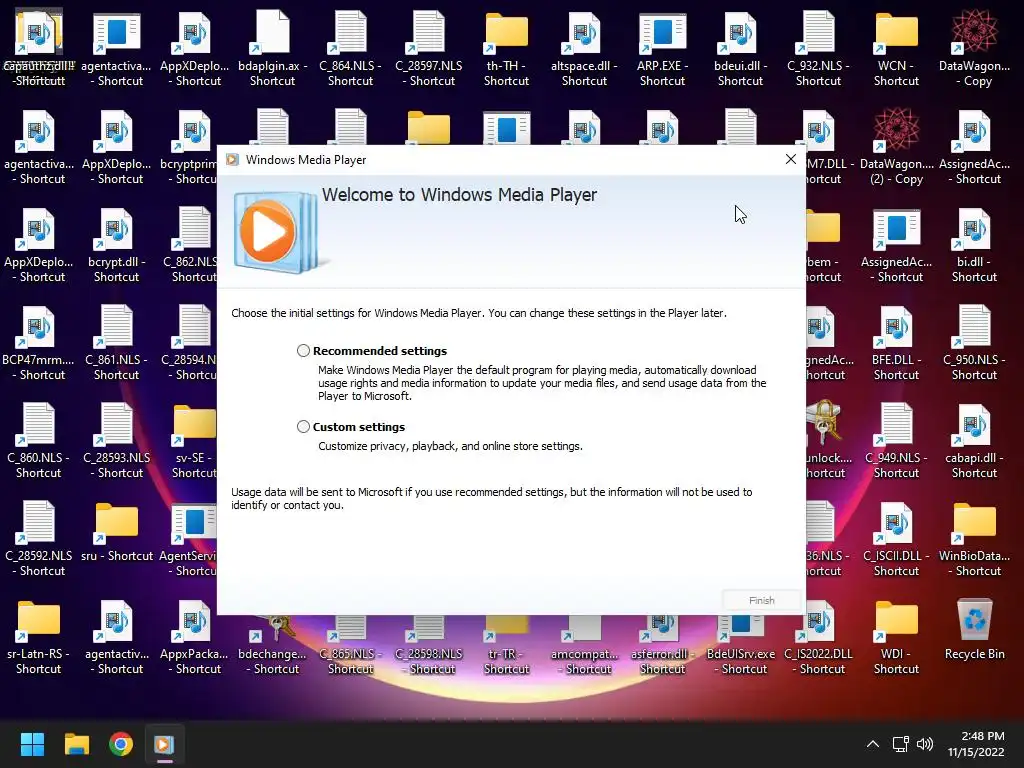This screenshot has width=1024, height=768.
Task: Select the C_860.NLS - Shortcut icon
Action: coord(38,442)
